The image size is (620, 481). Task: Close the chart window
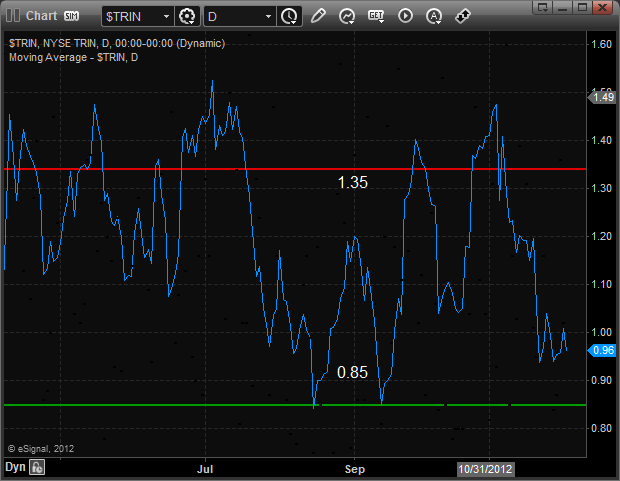coord(602,7)
